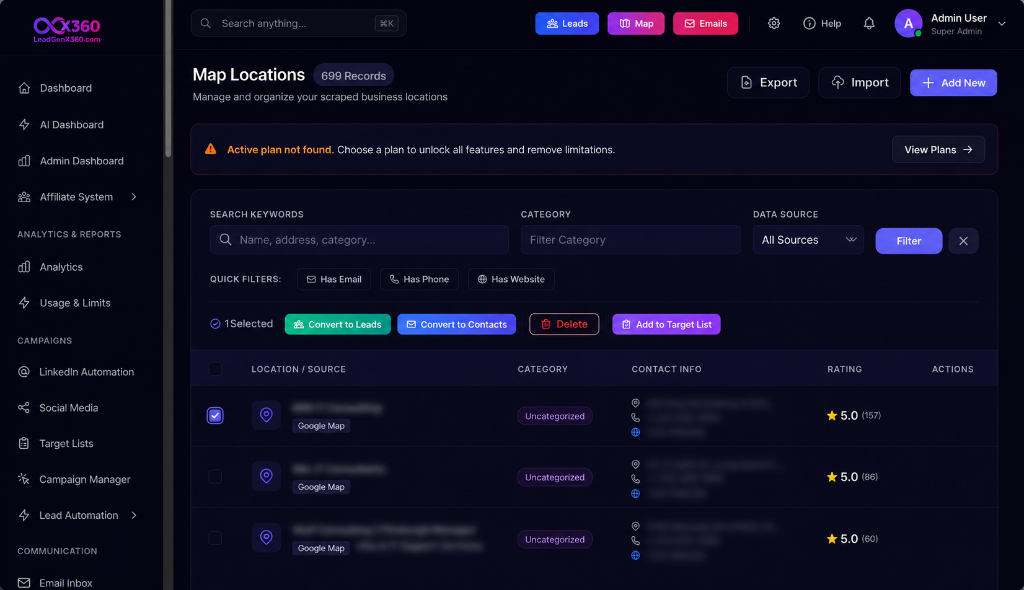
Task: Click the 1 Selected check-circle icon
Action: pyautogui.click(x=215, y=324)
